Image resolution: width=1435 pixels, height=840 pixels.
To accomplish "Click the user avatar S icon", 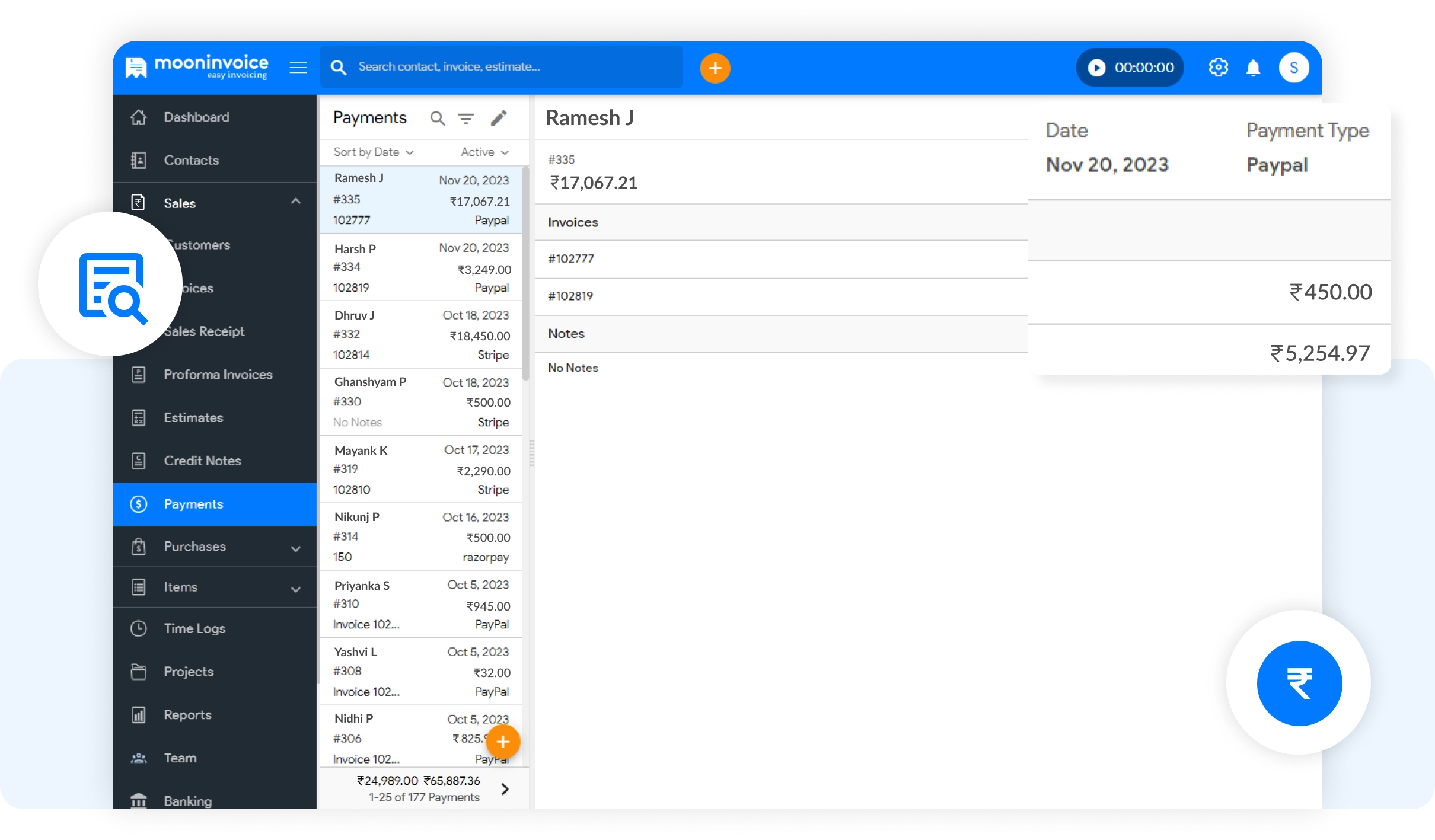I will click(1293, 68).
